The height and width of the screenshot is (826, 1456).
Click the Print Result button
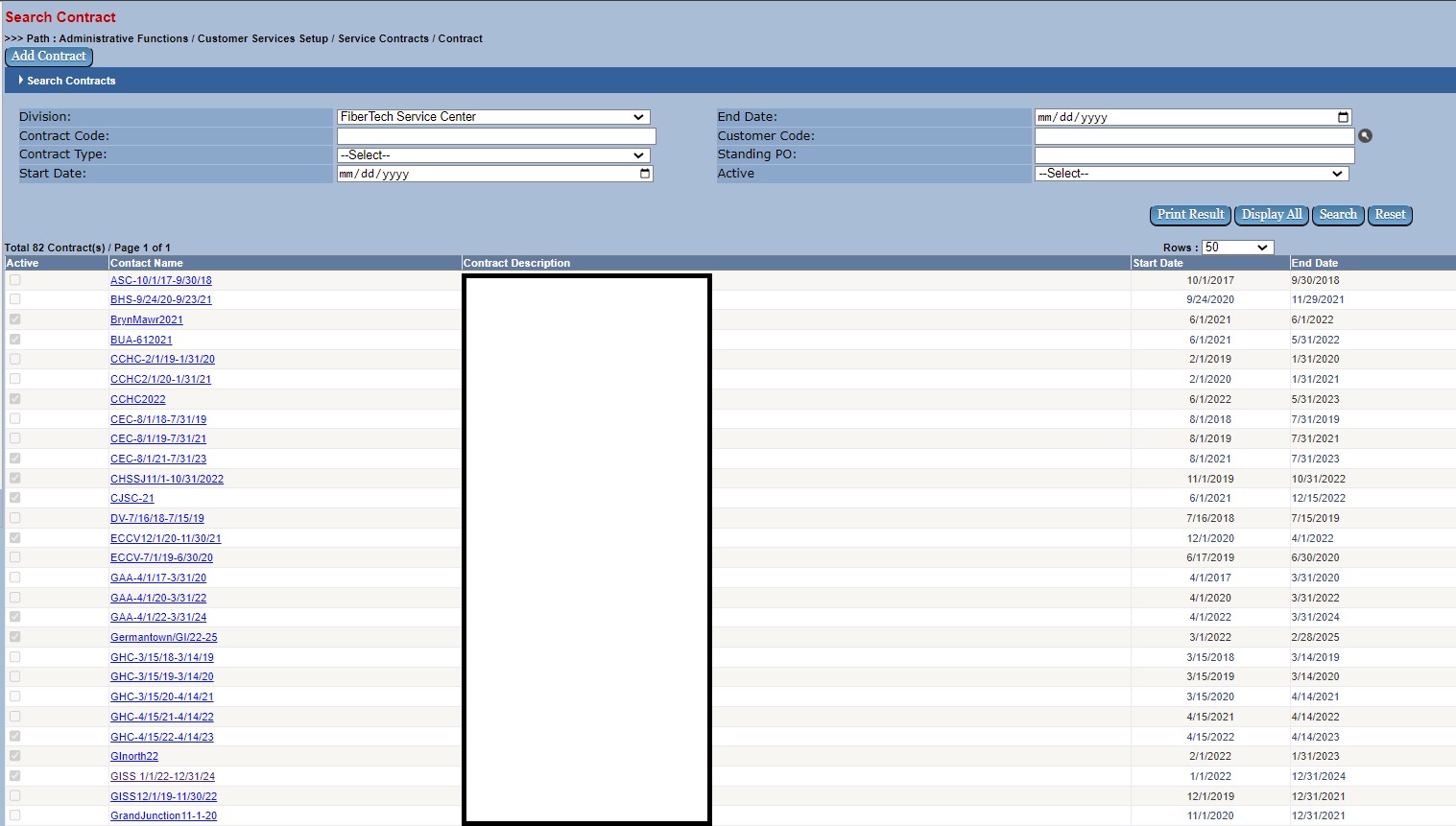[x=1190, y=215]
